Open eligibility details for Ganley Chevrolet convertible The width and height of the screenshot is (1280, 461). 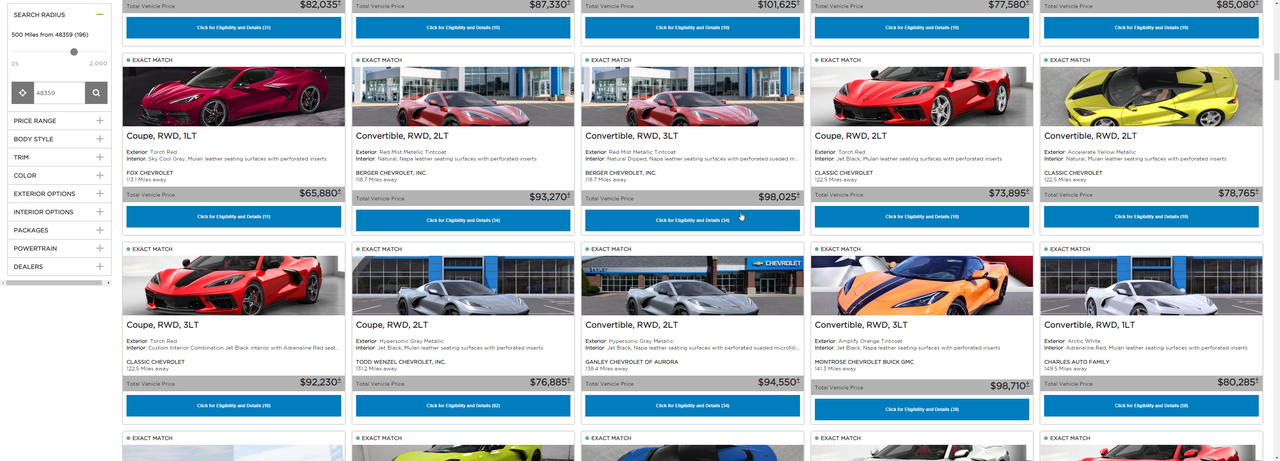tap(692, 406)
